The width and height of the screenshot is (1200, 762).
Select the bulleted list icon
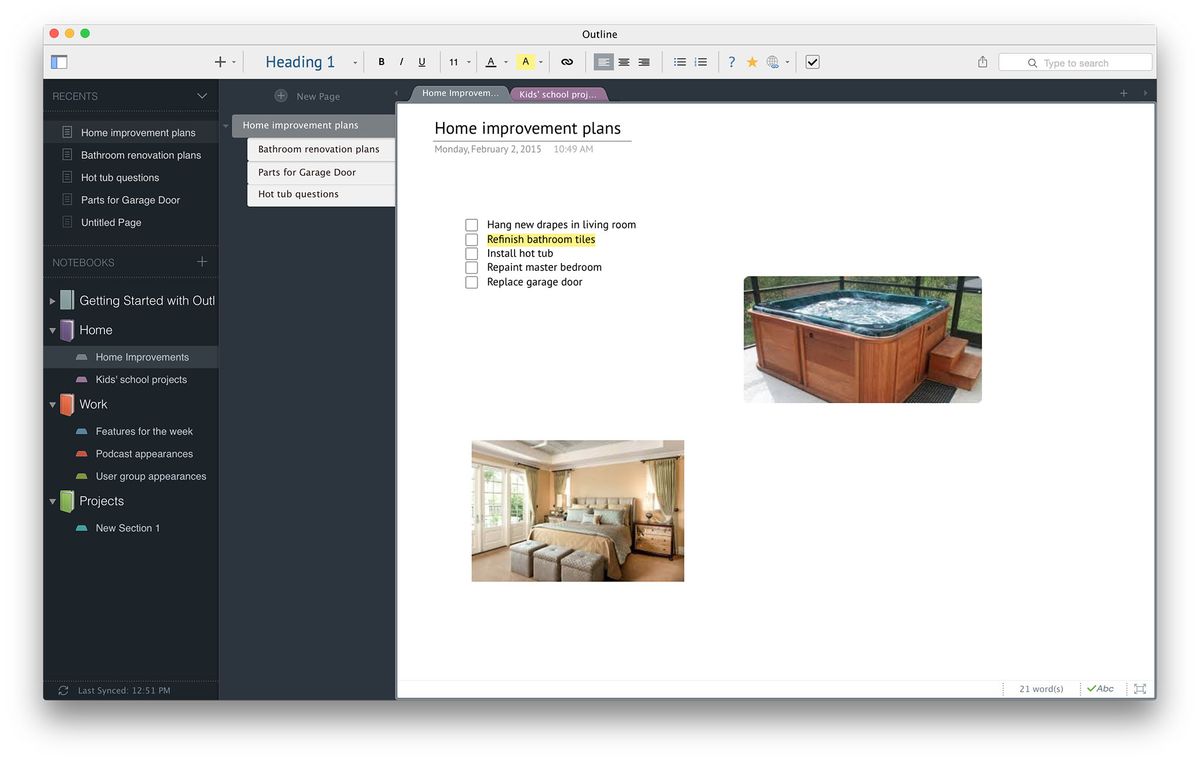[680, 61]
